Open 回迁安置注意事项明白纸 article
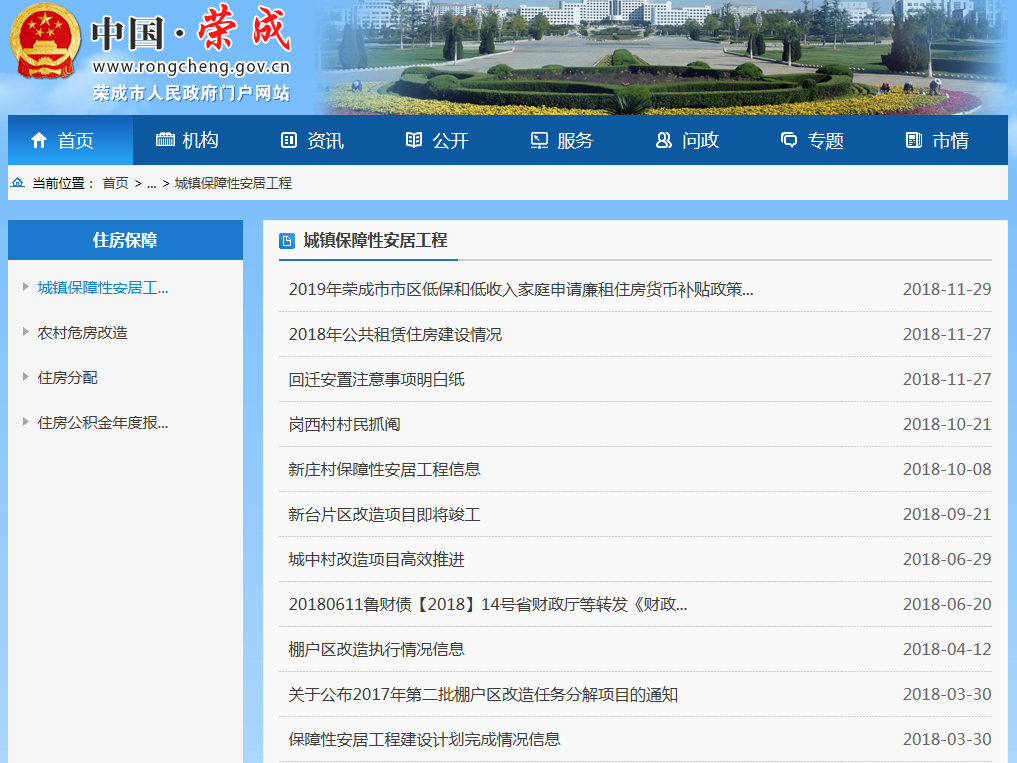1017x763 pixels. click(376, 379)
